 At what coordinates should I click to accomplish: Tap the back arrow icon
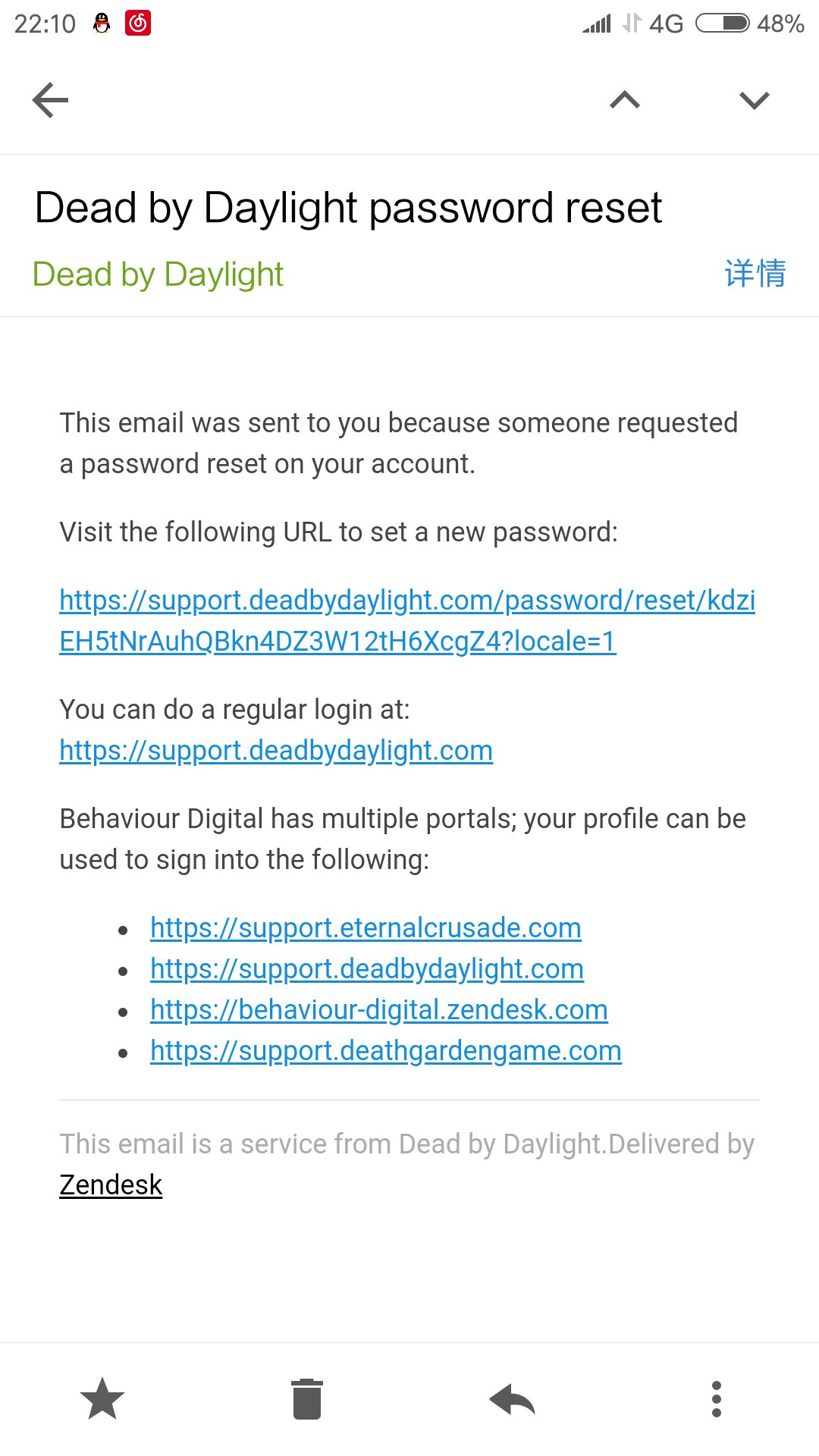[51, 100]
